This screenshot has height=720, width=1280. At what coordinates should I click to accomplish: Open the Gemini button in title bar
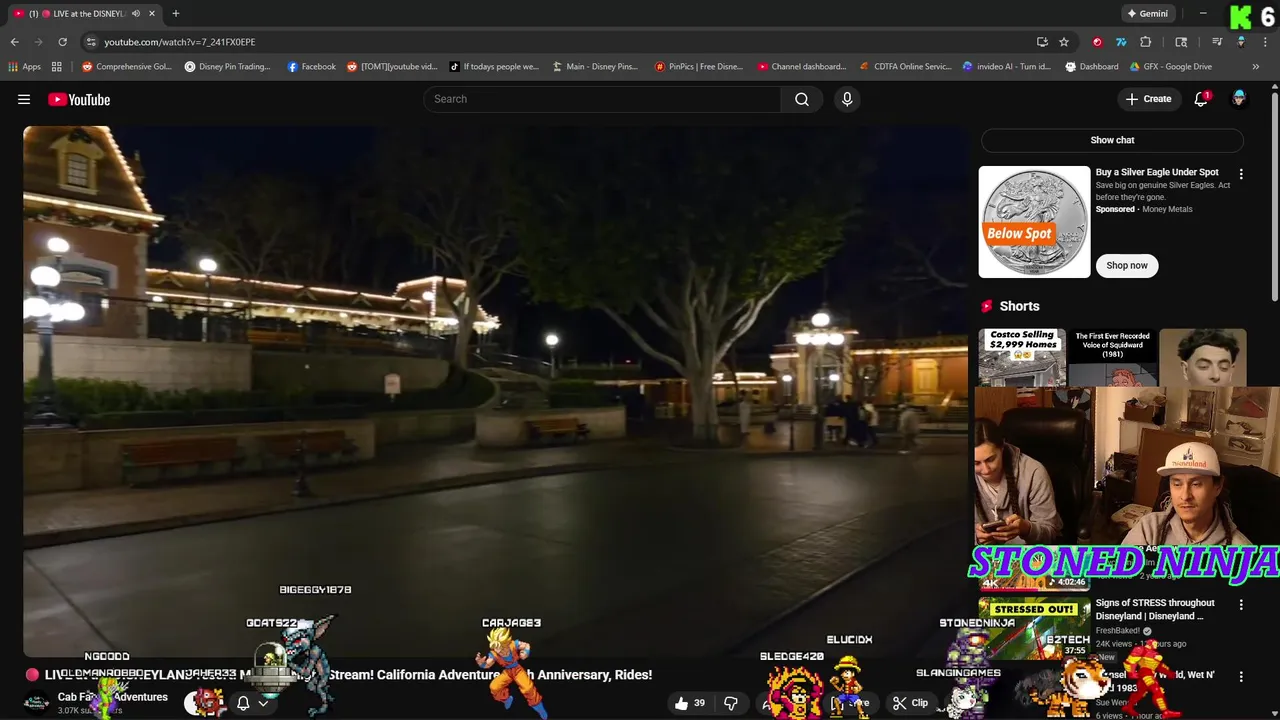tap(1147, 13)
